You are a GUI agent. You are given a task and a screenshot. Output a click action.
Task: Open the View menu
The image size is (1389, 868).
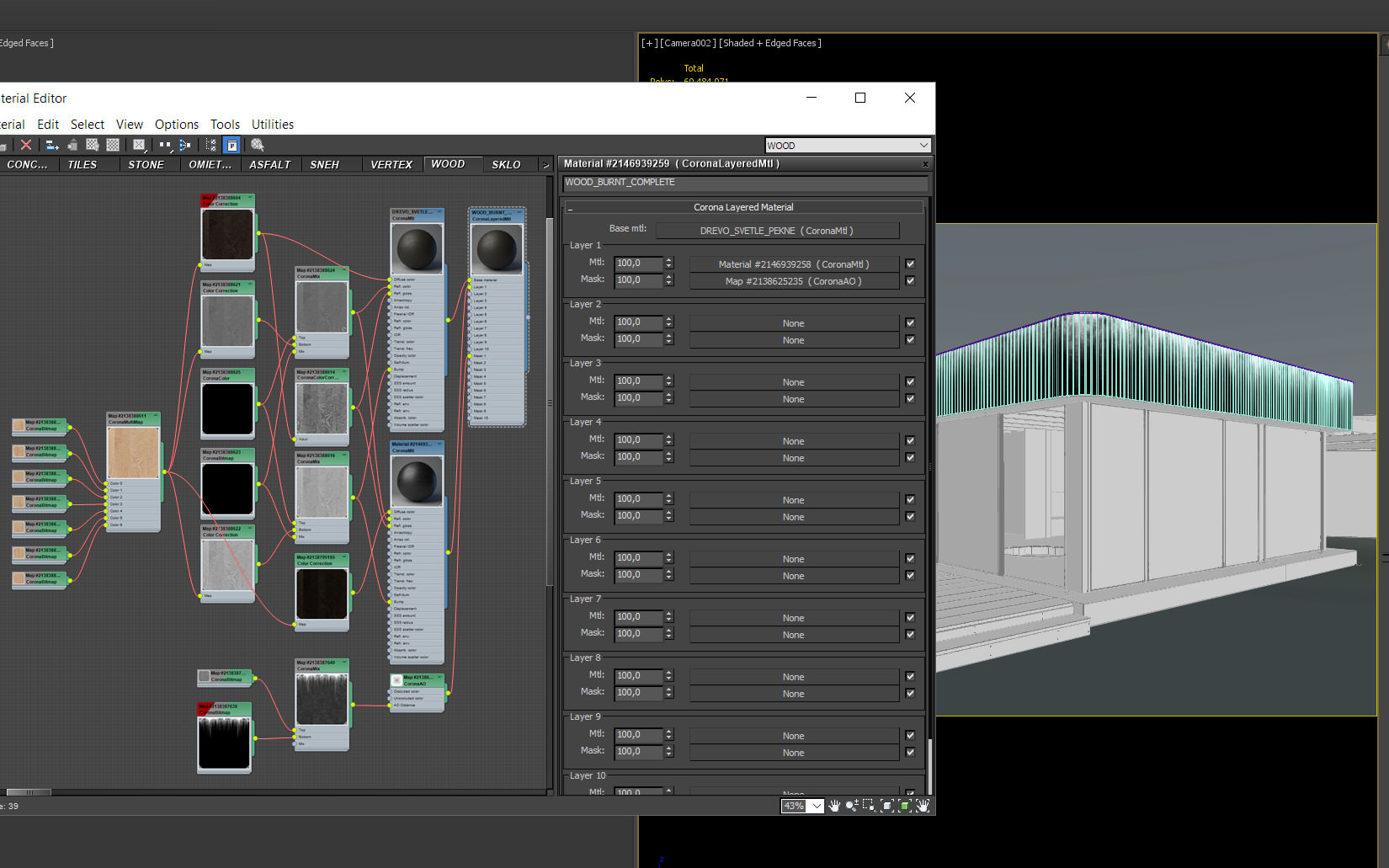coord(130,124)
